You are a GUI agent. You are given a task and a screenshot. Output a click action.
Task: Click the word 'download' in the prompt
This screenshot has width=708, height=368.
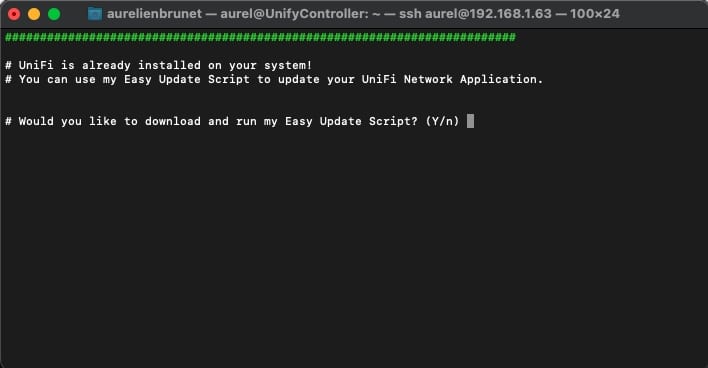(172, 121)
